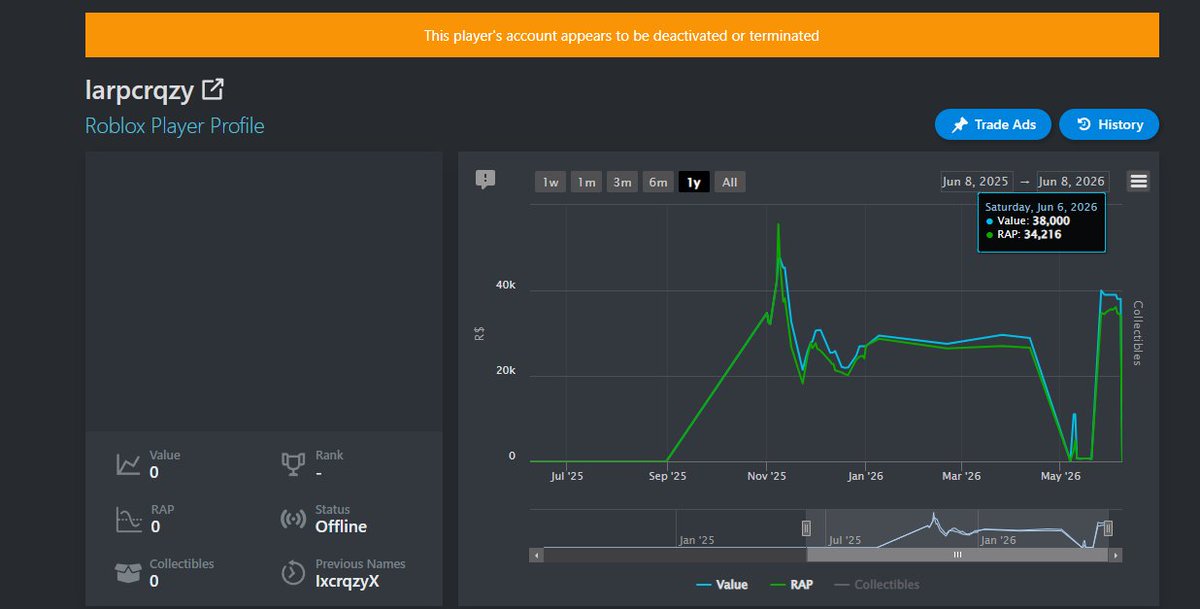Select the 6m chart range

(x=658, y=182)
